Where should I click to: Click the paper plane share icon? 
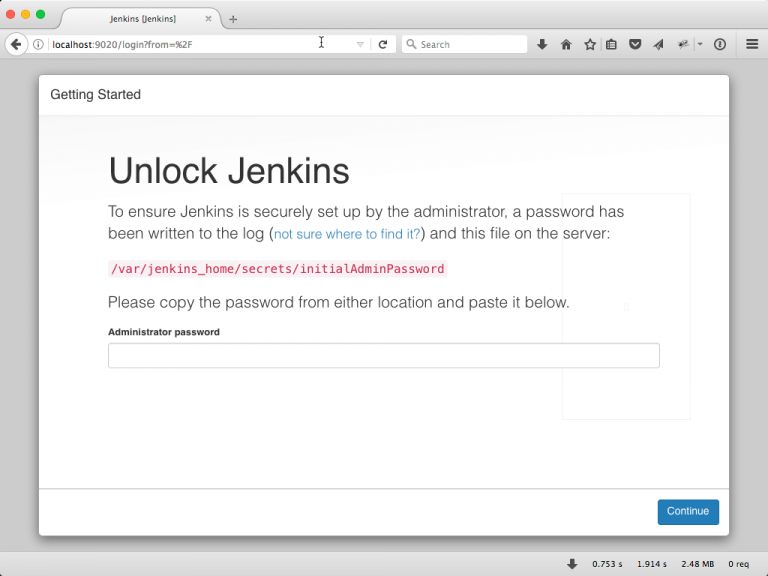[x=658, y=44]
